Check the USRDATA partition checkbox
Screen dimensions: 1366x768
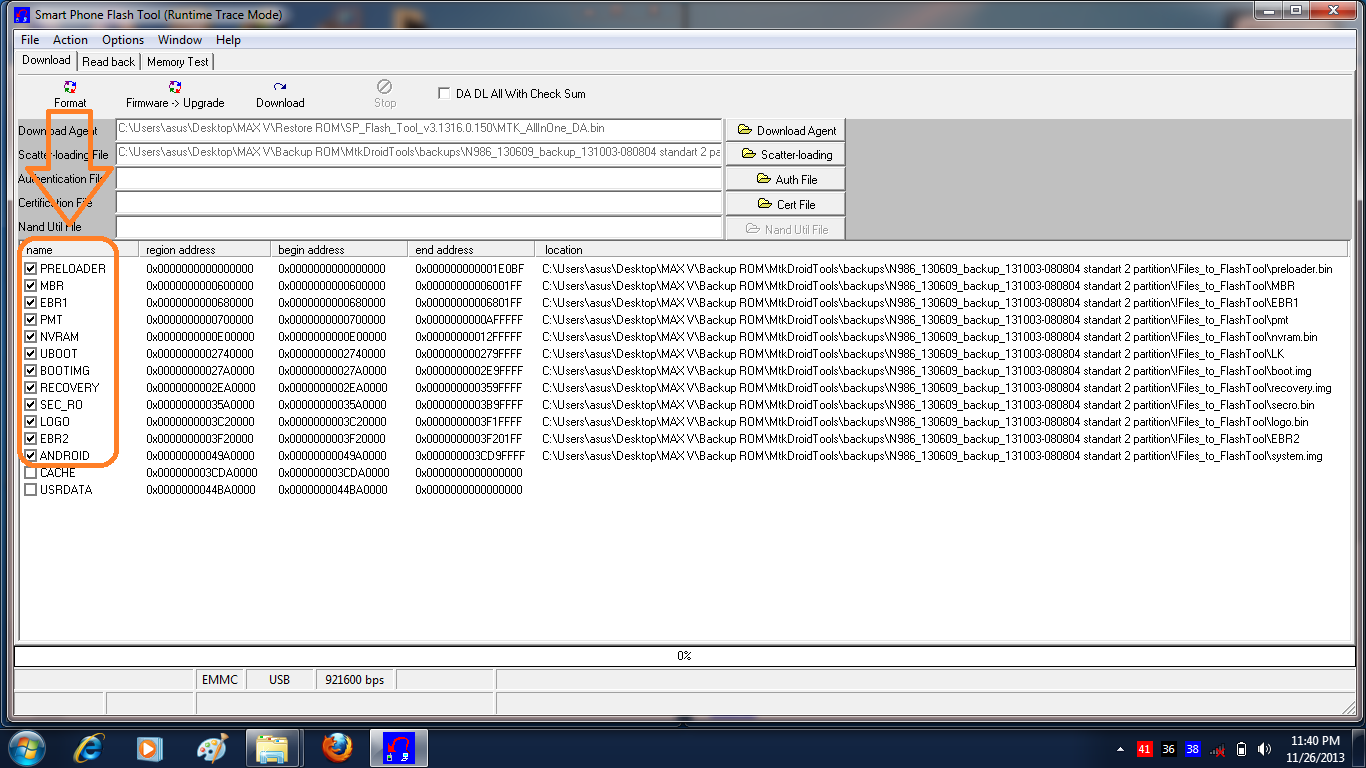point(31,489)
